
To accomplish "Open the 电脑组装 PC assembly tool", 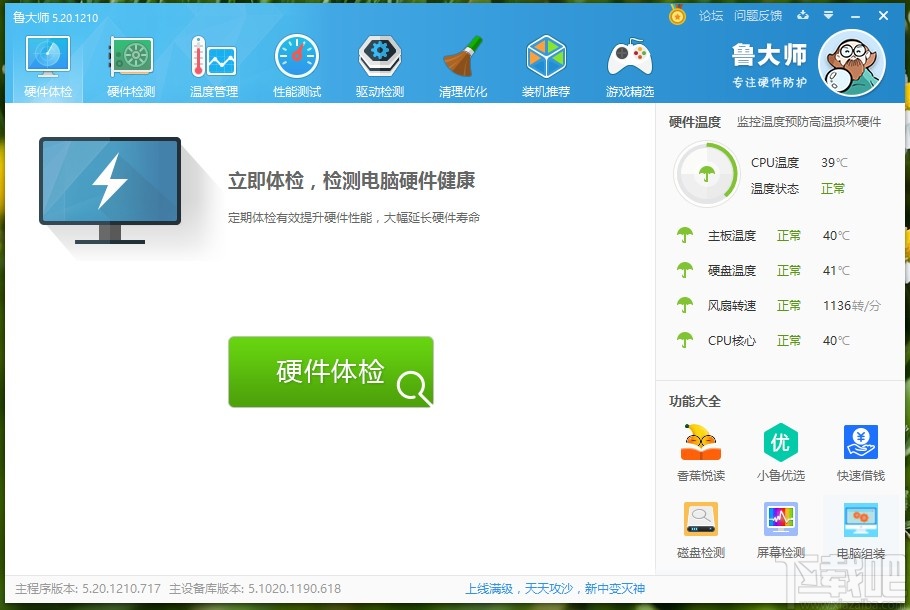I will (860, 528).
